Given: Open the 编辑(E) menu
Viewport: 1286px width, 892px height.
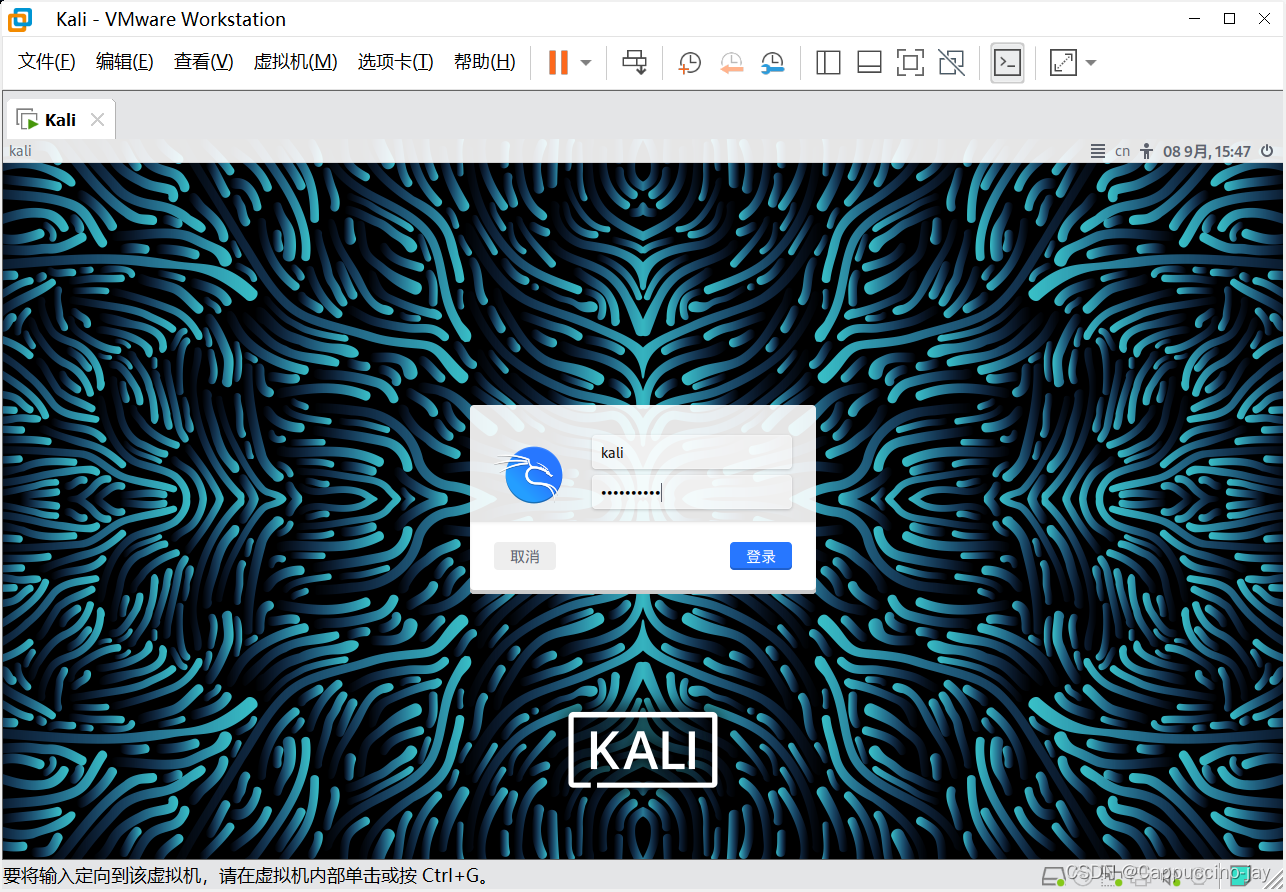Looking at the screenshot, I should coord(125,62).
